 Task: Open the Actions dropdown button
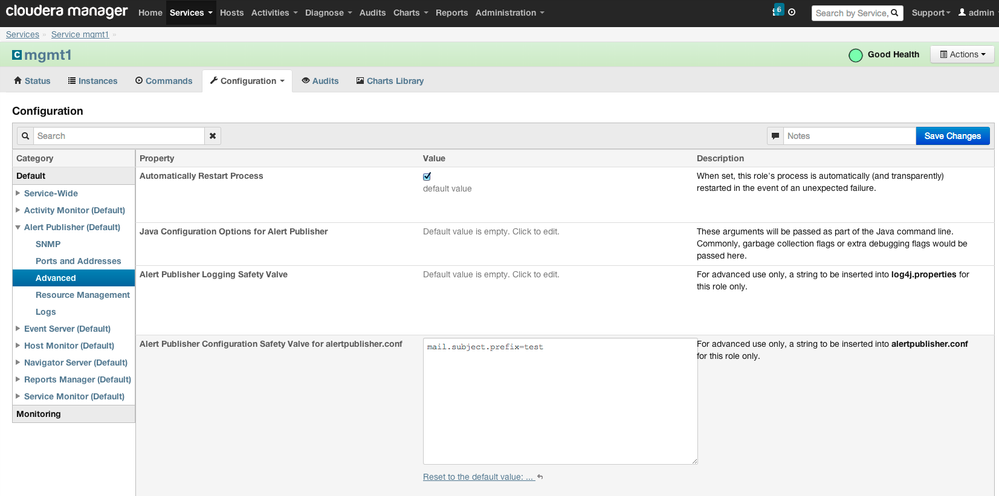point(963,55)
